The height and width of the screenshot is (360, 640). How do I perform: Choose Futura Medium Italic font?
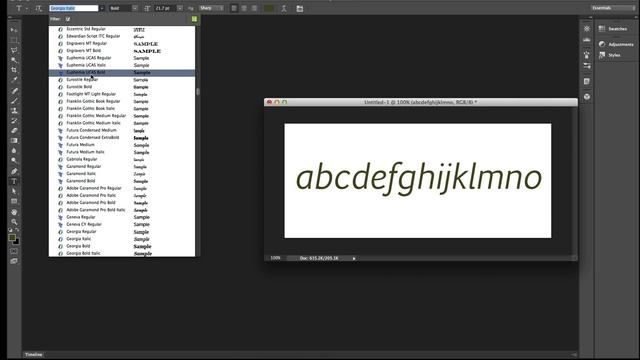click(122, 152)
